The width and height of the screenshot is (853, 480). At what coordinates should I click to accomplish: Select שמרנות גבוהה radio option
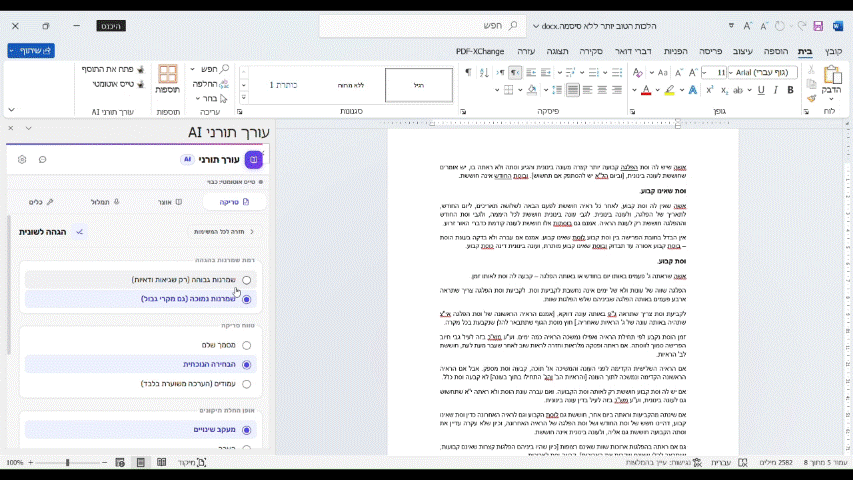(x=246, y=280)
